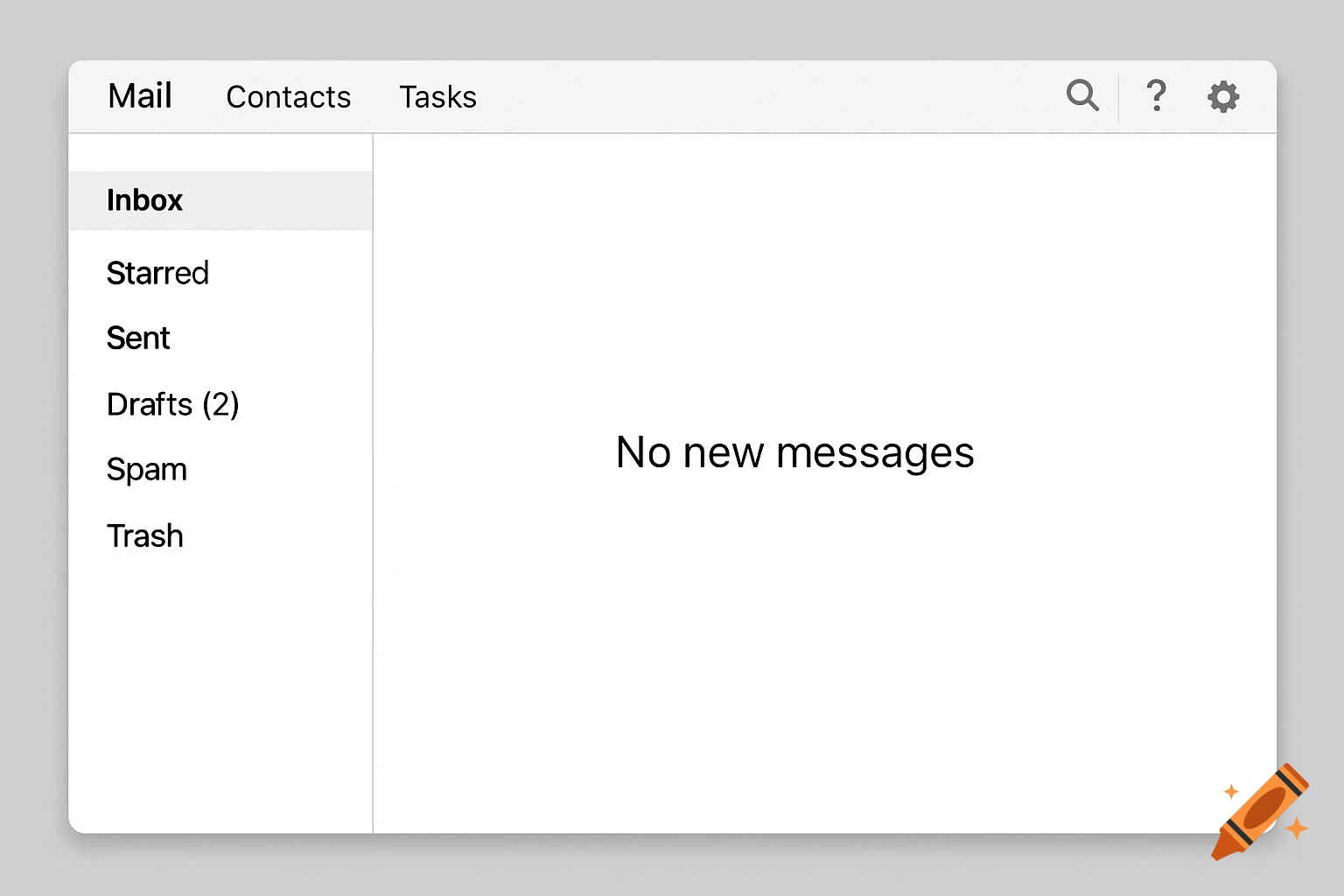Image resolution: width=1344 pixels, height=896 pixels.
Task: Select the Inbox folder in the sidebar
Action: click(x=144, y=200)
